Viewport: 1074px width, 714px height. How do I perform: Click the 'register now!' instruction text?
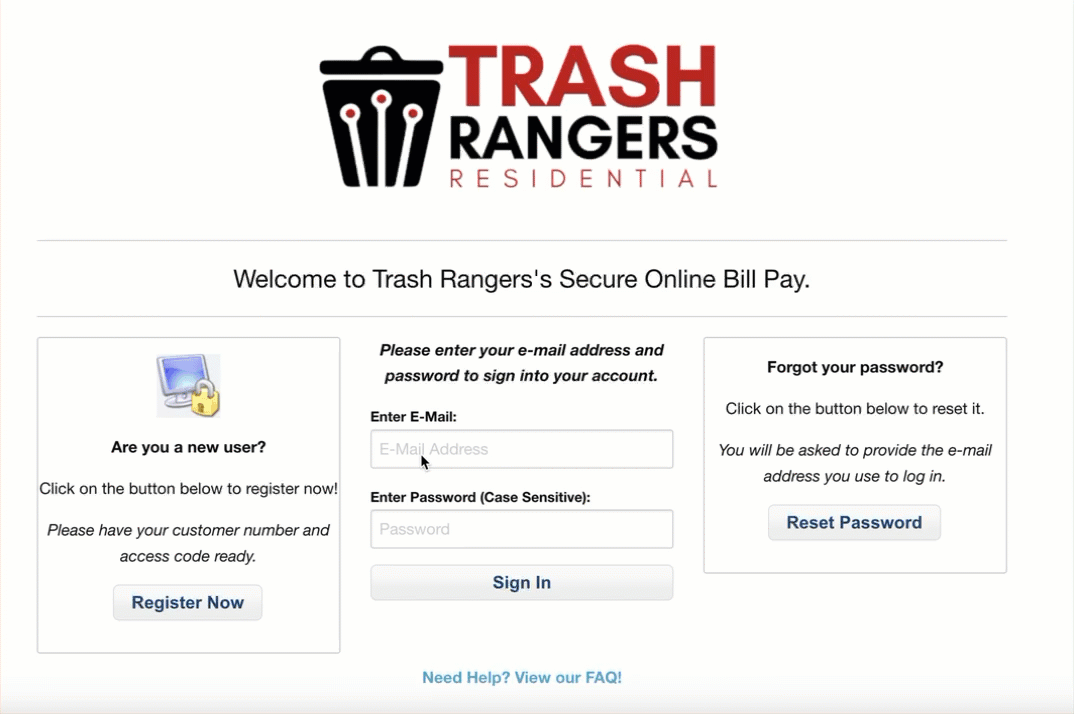pyautogui.click(x=188, y=489)
